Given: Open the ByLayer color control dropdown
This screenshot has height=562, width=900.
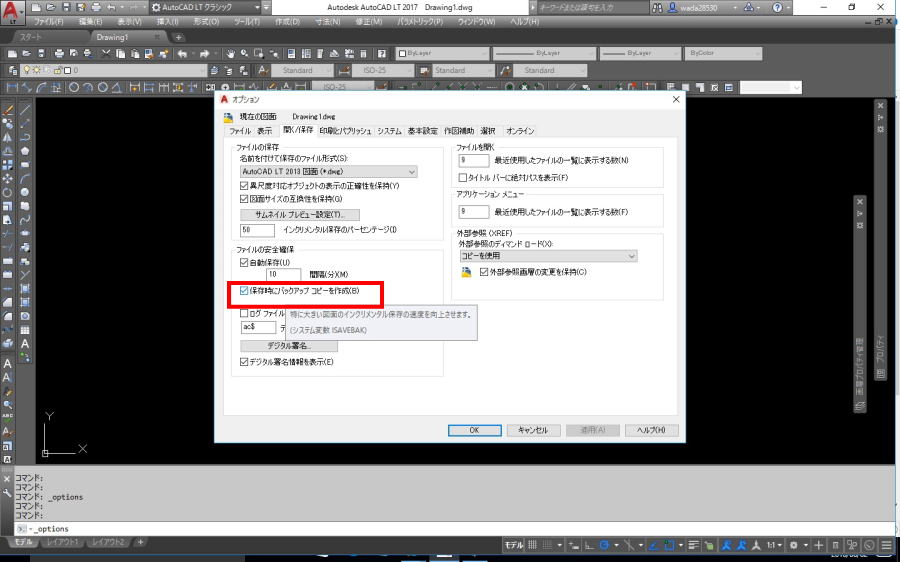Looking at the screenshot, I should point(442,53).
